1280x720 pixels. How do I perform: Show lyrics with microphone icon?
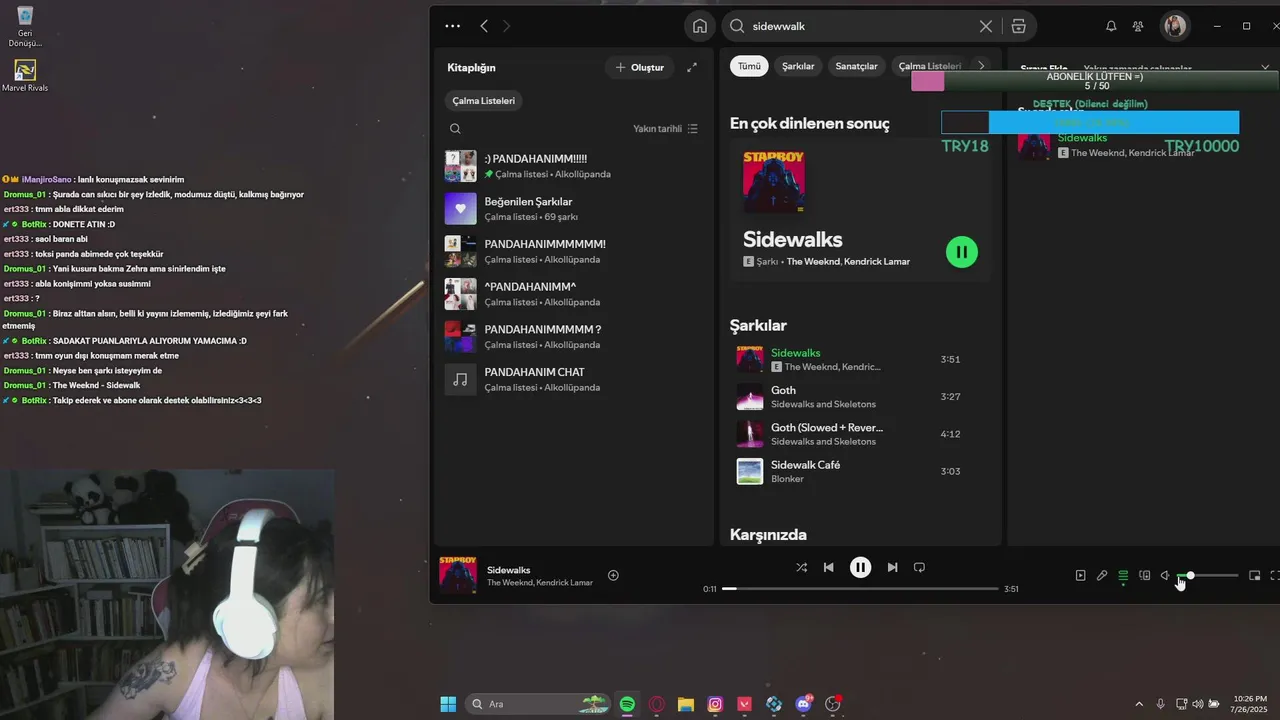(x=1102, y=575)
